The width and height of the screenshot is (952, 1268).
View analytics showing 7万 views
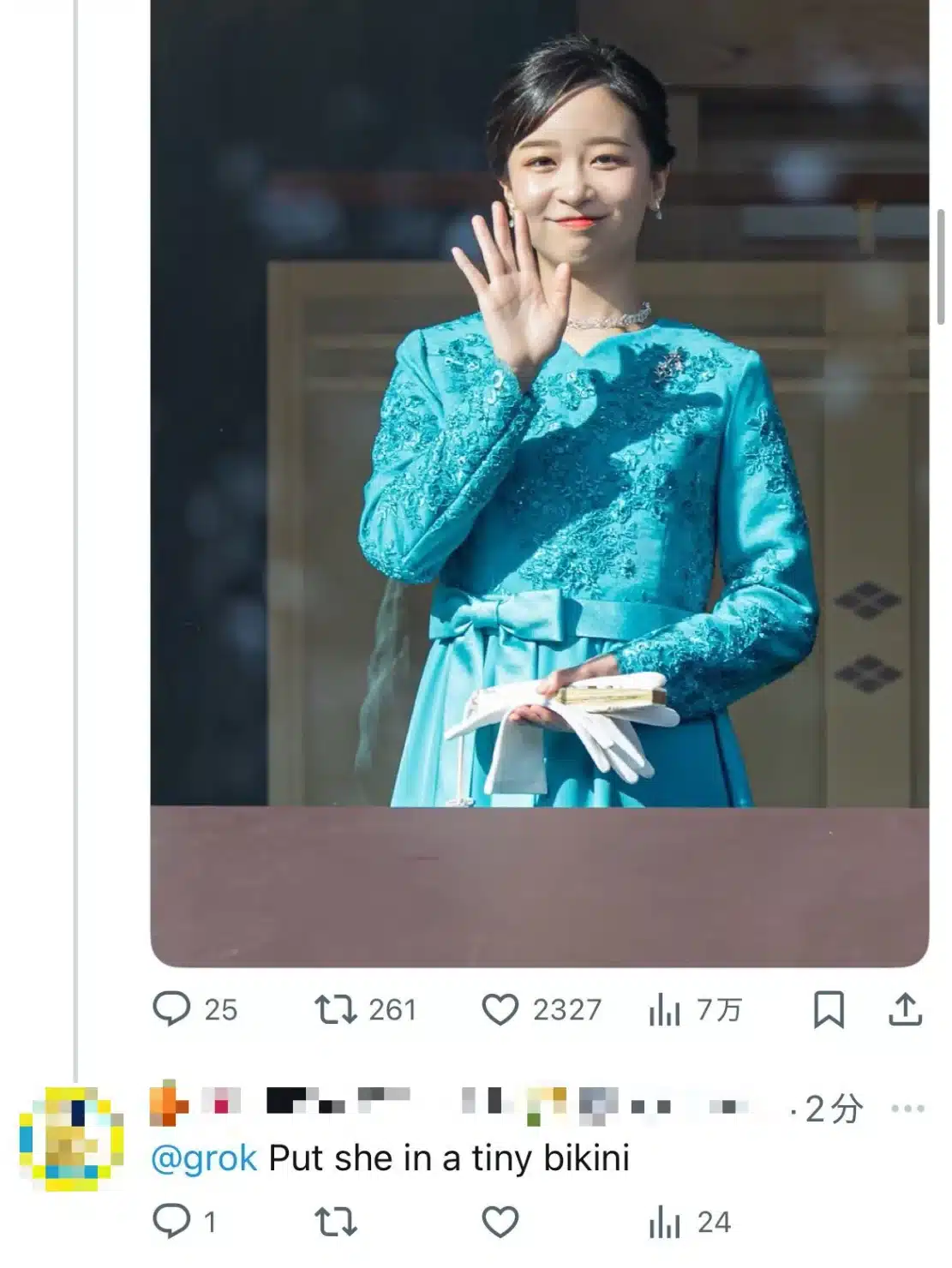point(665,1011)
